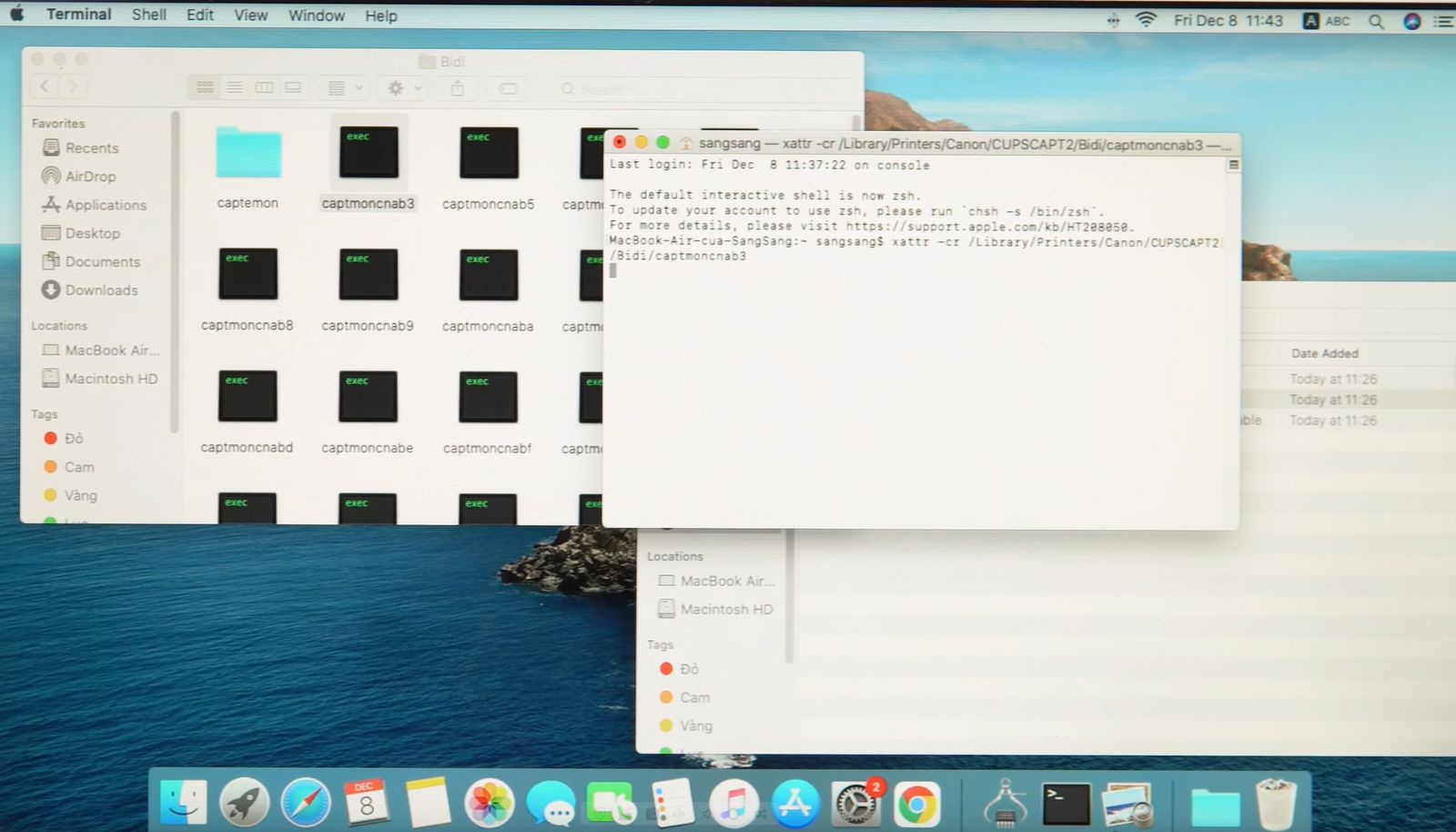Select the Vàng tag in rear Finder window
The width and height of the screenshot is (1456, 832).
coord(686,725)
